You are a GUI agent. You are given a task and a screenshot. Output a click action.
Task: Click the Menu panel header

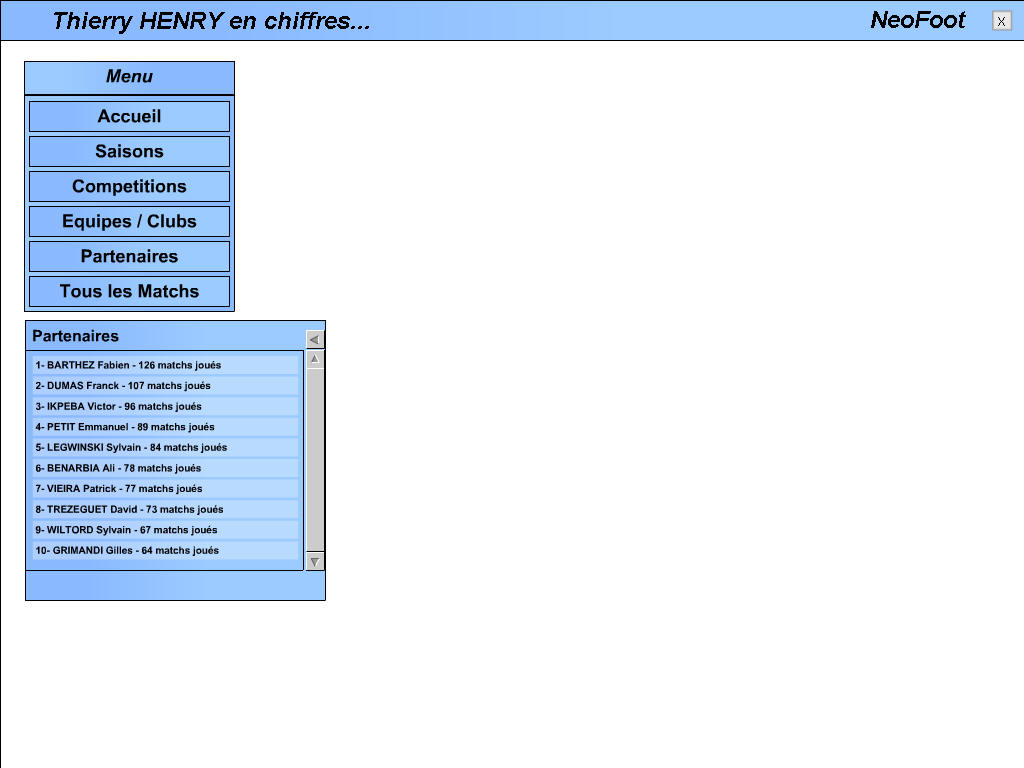pyautogui.click(x=129, y=77)
